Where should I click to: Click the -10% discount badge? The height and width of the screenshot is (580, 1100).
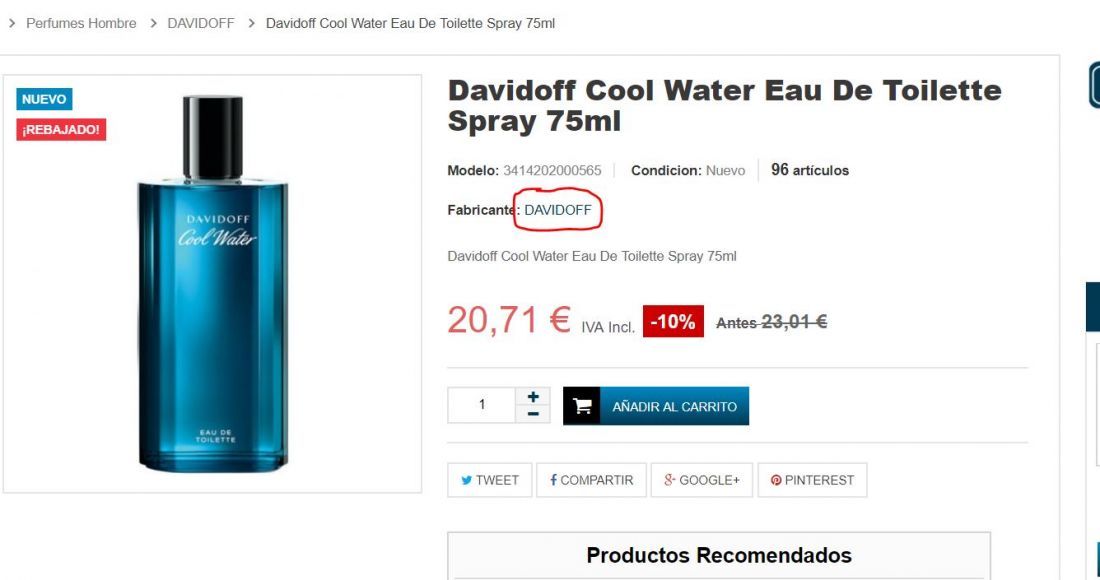pos(673,321)
